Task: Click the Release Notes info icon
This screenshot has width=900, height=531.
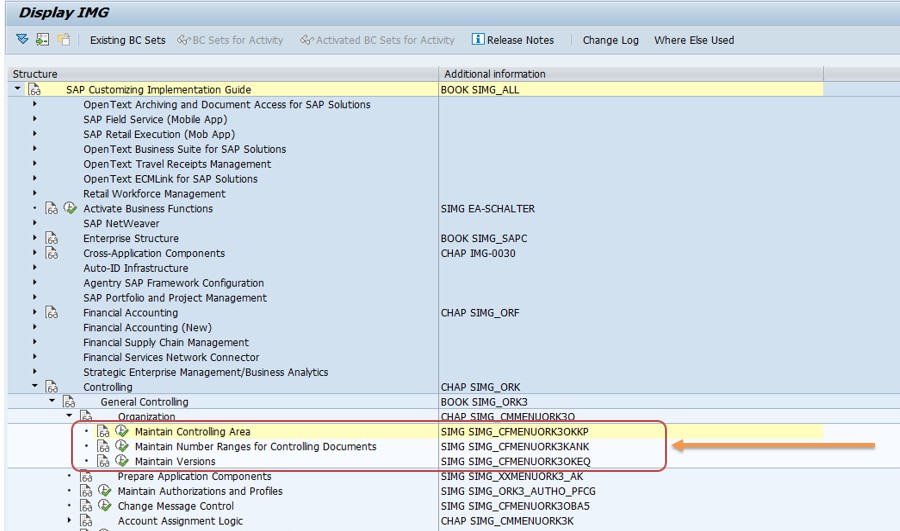Action: [478, 39]
